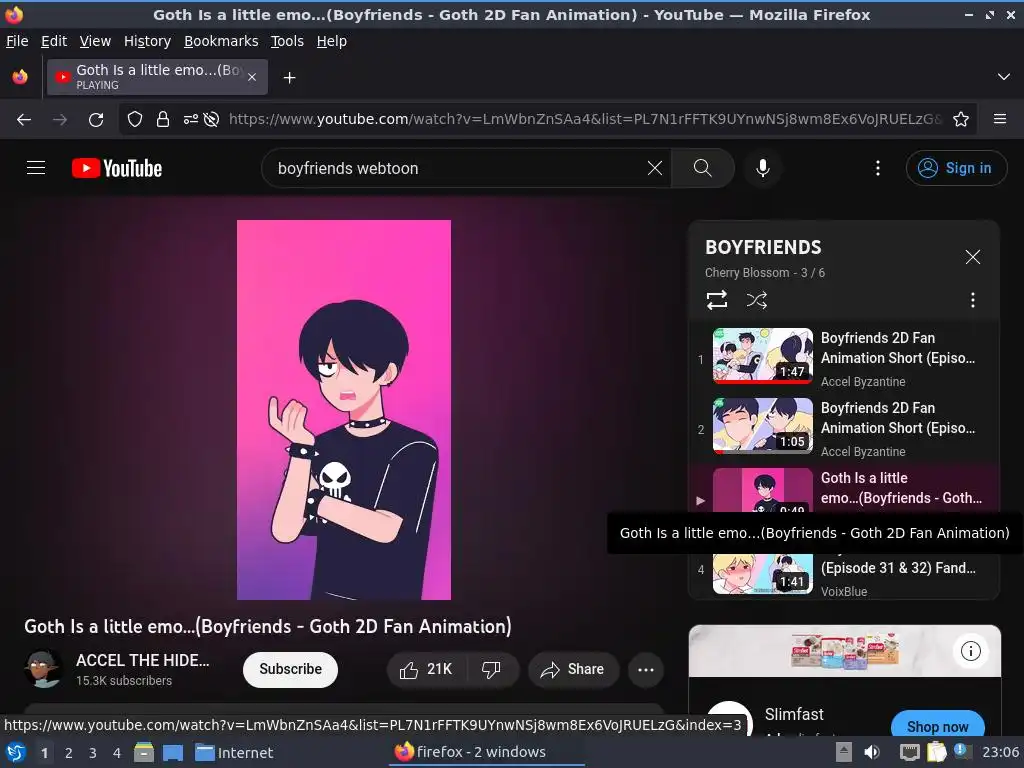The height and width of the screenshot is (768, 1024).
Task: View site security padlock info
Action: pos(163,120)
